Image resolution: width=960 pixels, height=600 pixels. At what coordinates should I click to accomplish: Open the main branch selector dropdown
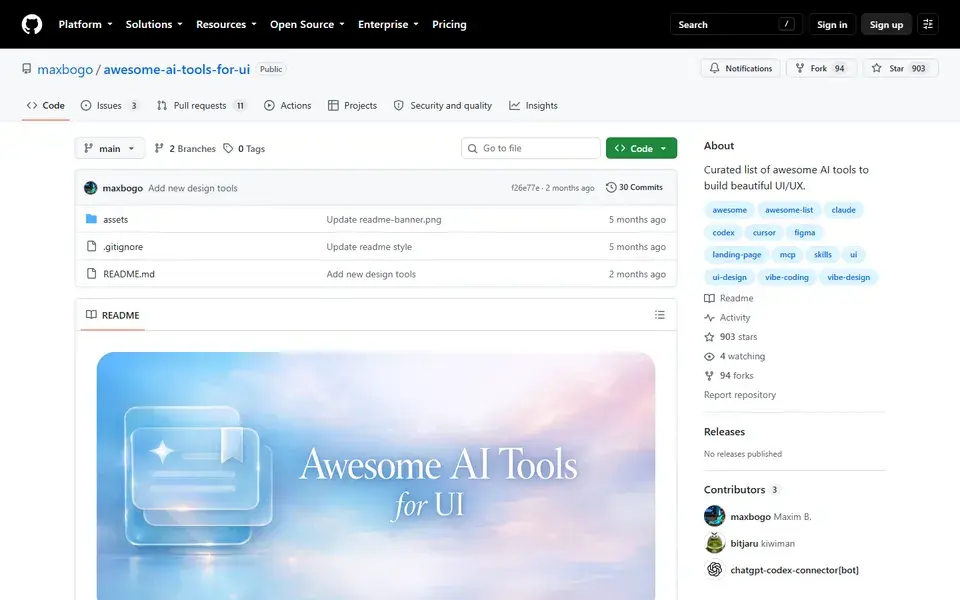(110, 148)
